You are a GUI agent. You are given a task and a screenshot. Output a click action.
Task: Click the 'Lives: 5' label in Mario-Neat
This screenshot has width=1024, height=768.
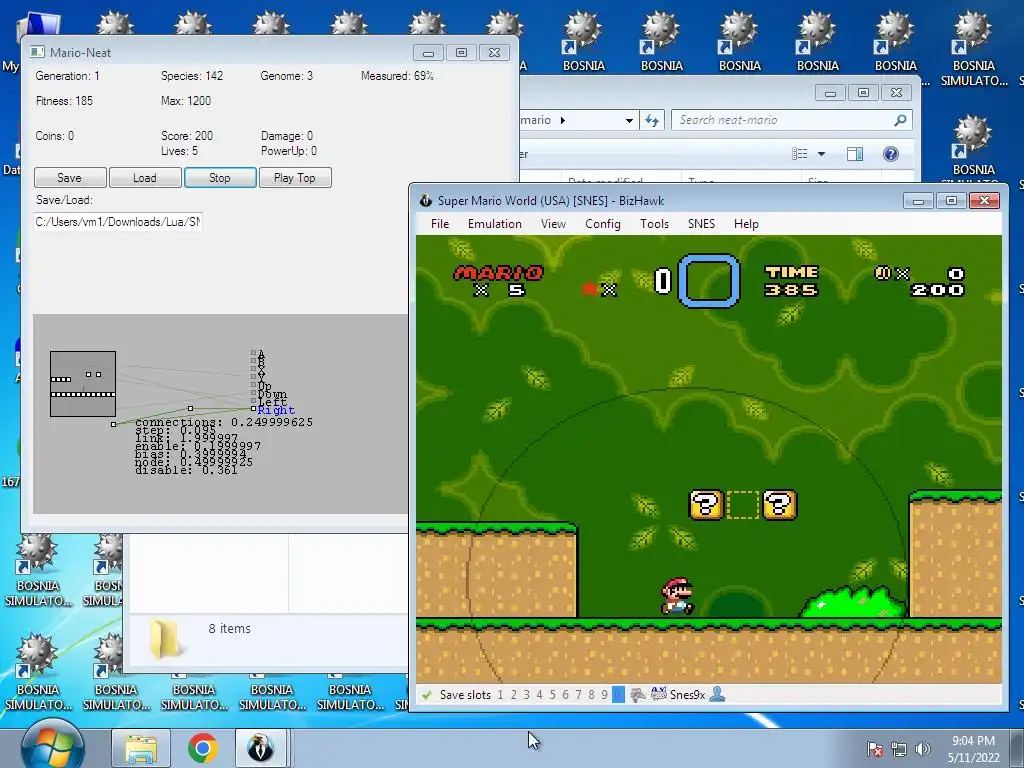coord(180,151)
